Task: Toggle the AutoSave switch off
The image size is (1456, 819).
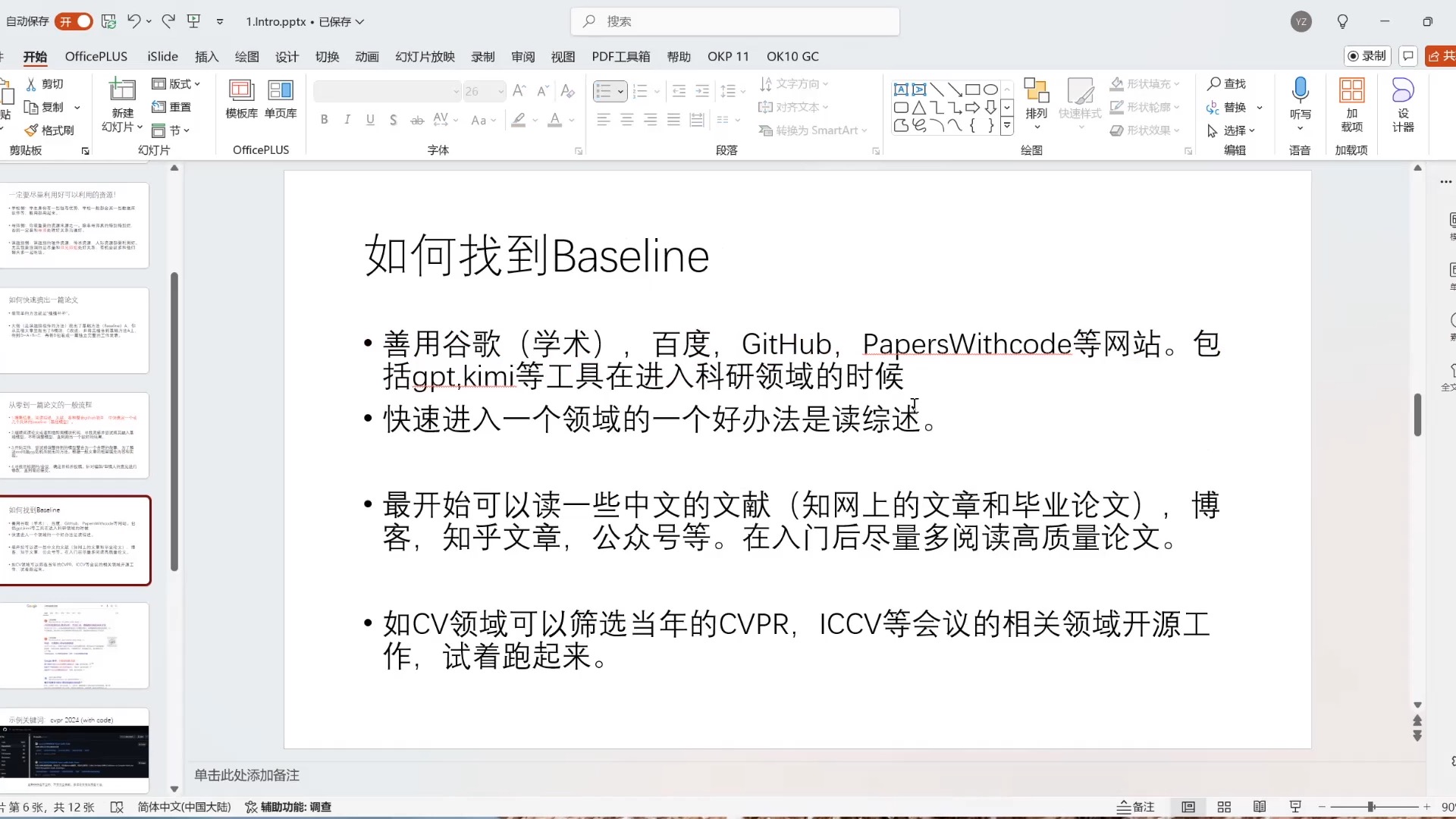Action: (74, 21)
